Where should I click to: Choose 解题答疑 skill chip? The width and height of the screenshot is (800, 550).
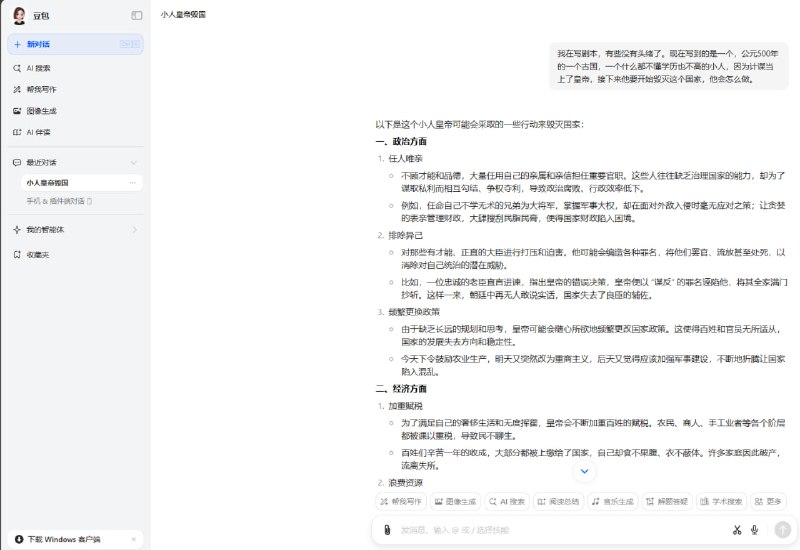pyautogui.click(x=667, y=502)
